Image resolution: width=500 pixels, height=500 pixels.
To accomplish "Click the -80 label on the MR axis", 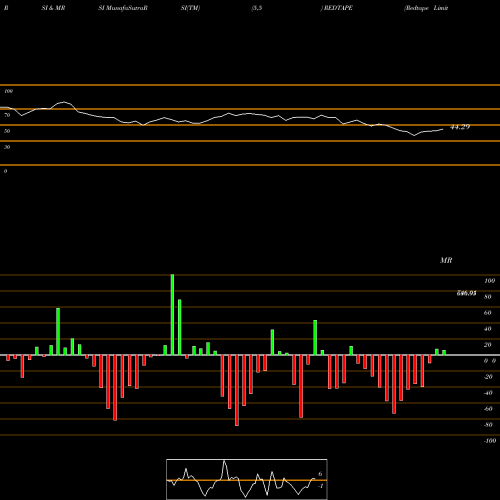I will coord(488,425).
